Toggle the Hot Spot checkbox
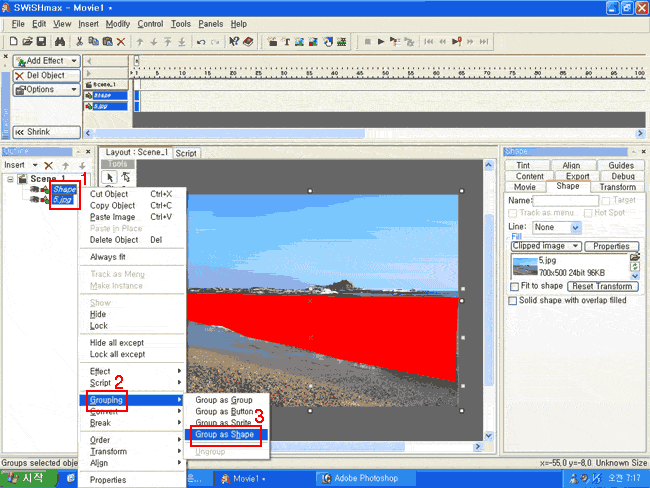The width and height of the screenshot is (650, 488). (x=587, y=213)
